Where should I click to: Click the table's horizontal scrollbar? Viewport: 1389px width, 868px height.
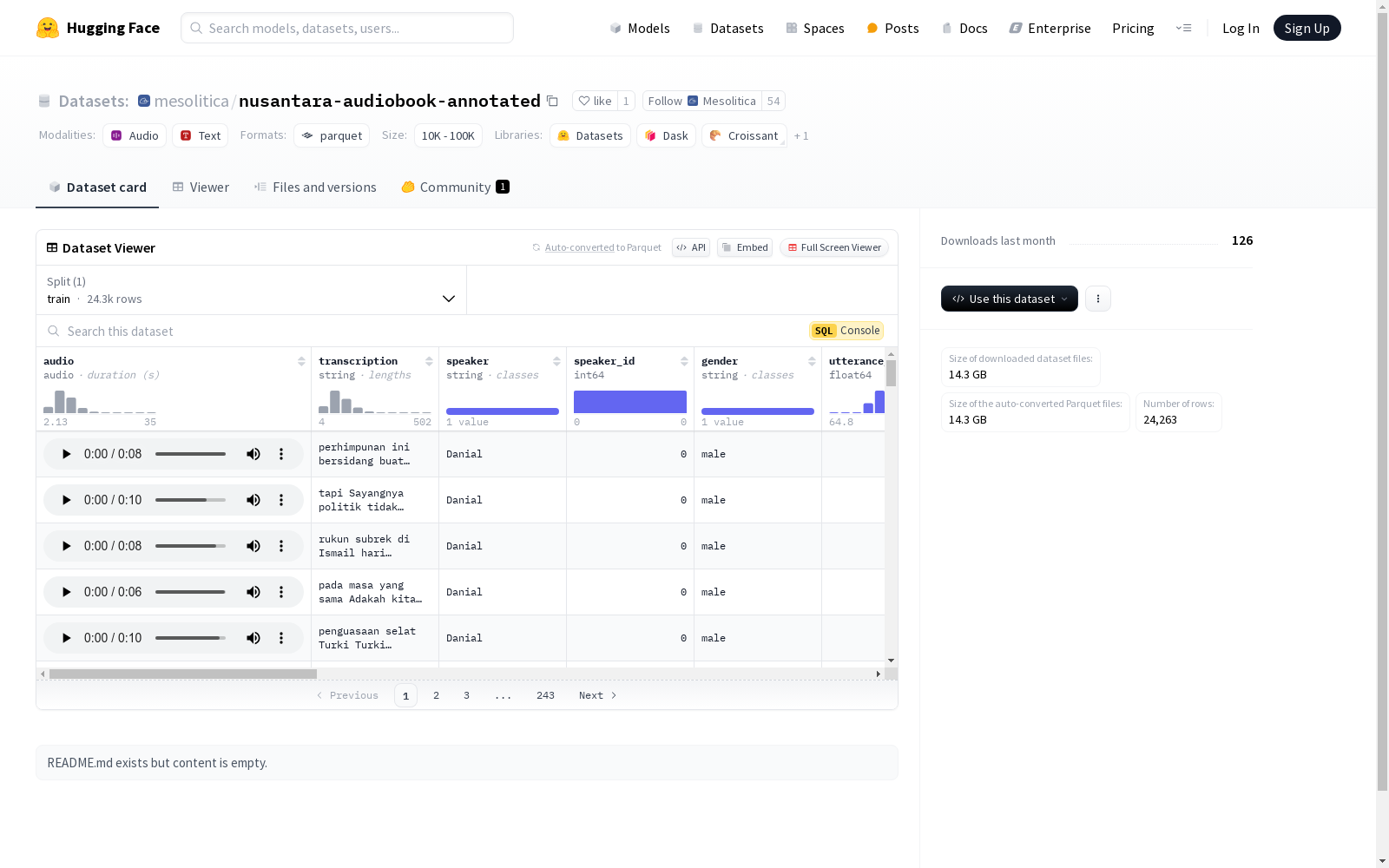point(183,674)
